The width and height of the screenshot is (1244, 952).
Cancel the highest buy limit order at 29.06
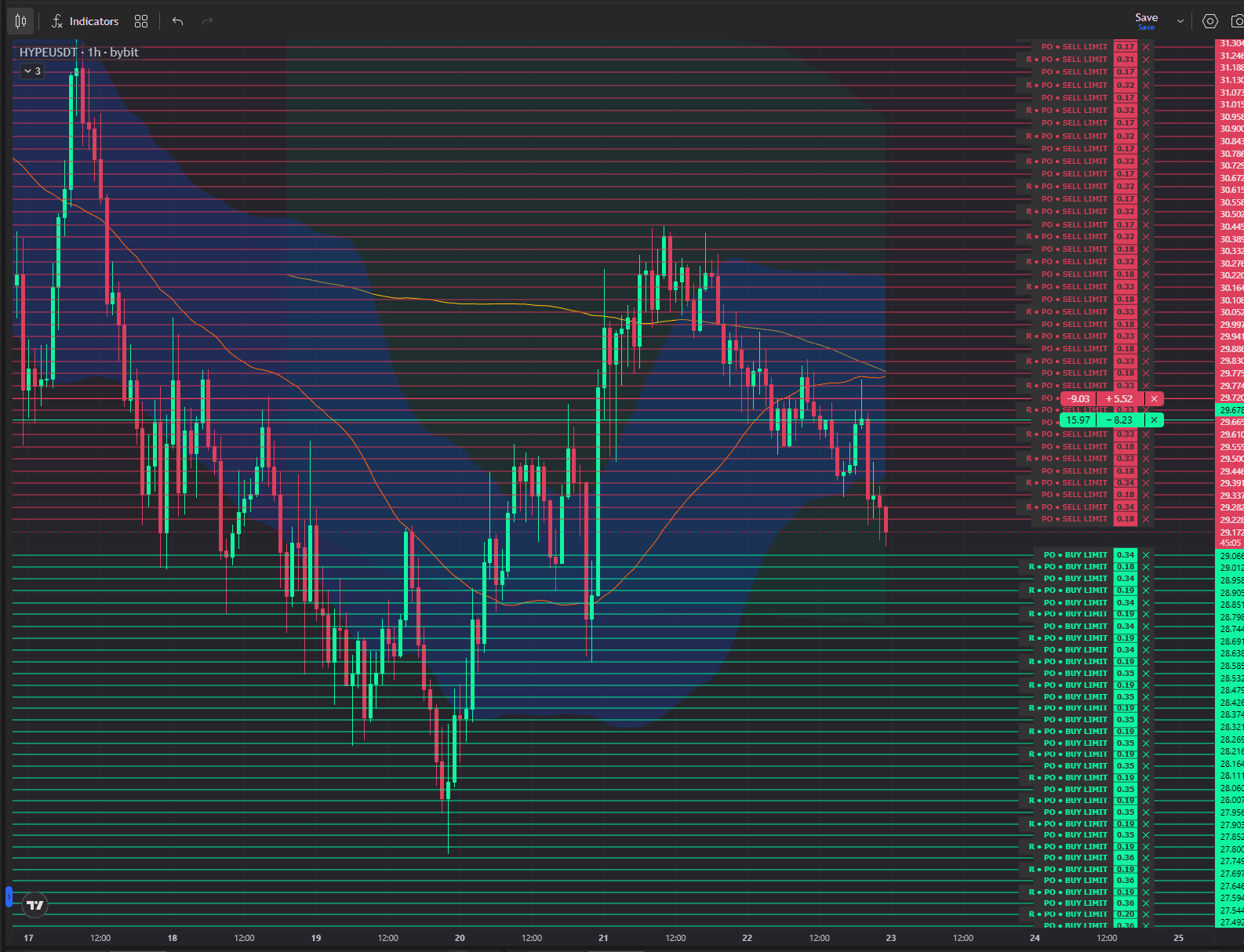point(1146,555)
